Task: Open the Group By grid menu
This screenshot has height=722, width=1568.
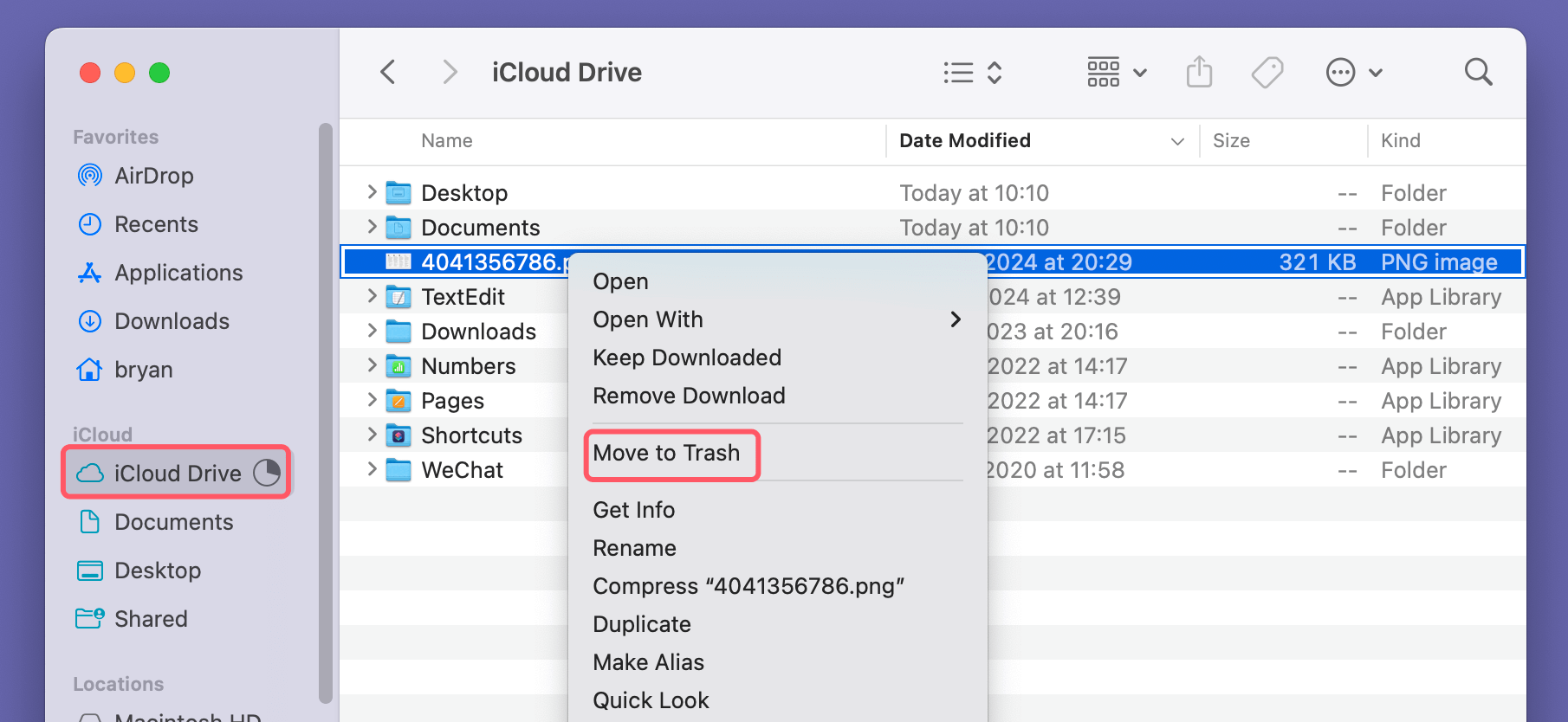Action: click(x=1118, y=73)
